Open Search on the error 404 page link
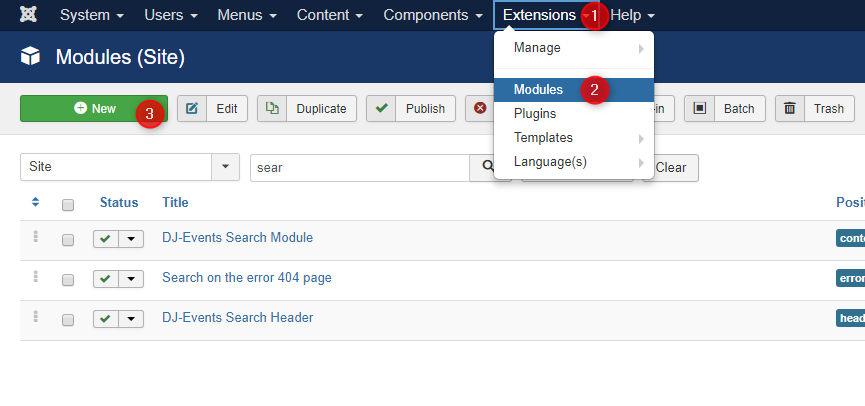The image size is (865, 406). click(247, 277)
